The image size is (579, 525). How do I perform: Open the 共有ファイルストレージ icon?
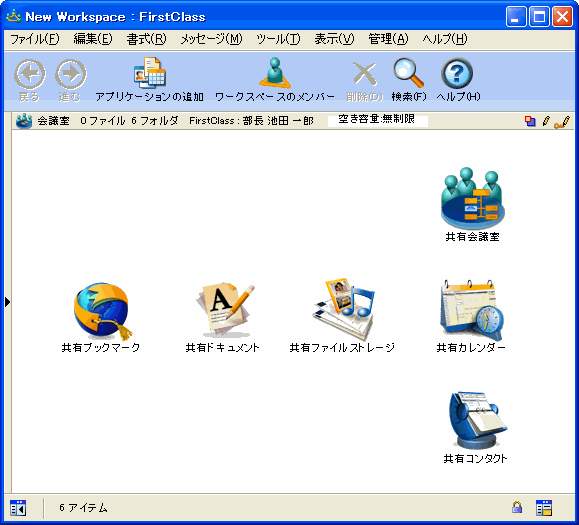(x=343, y=309)
